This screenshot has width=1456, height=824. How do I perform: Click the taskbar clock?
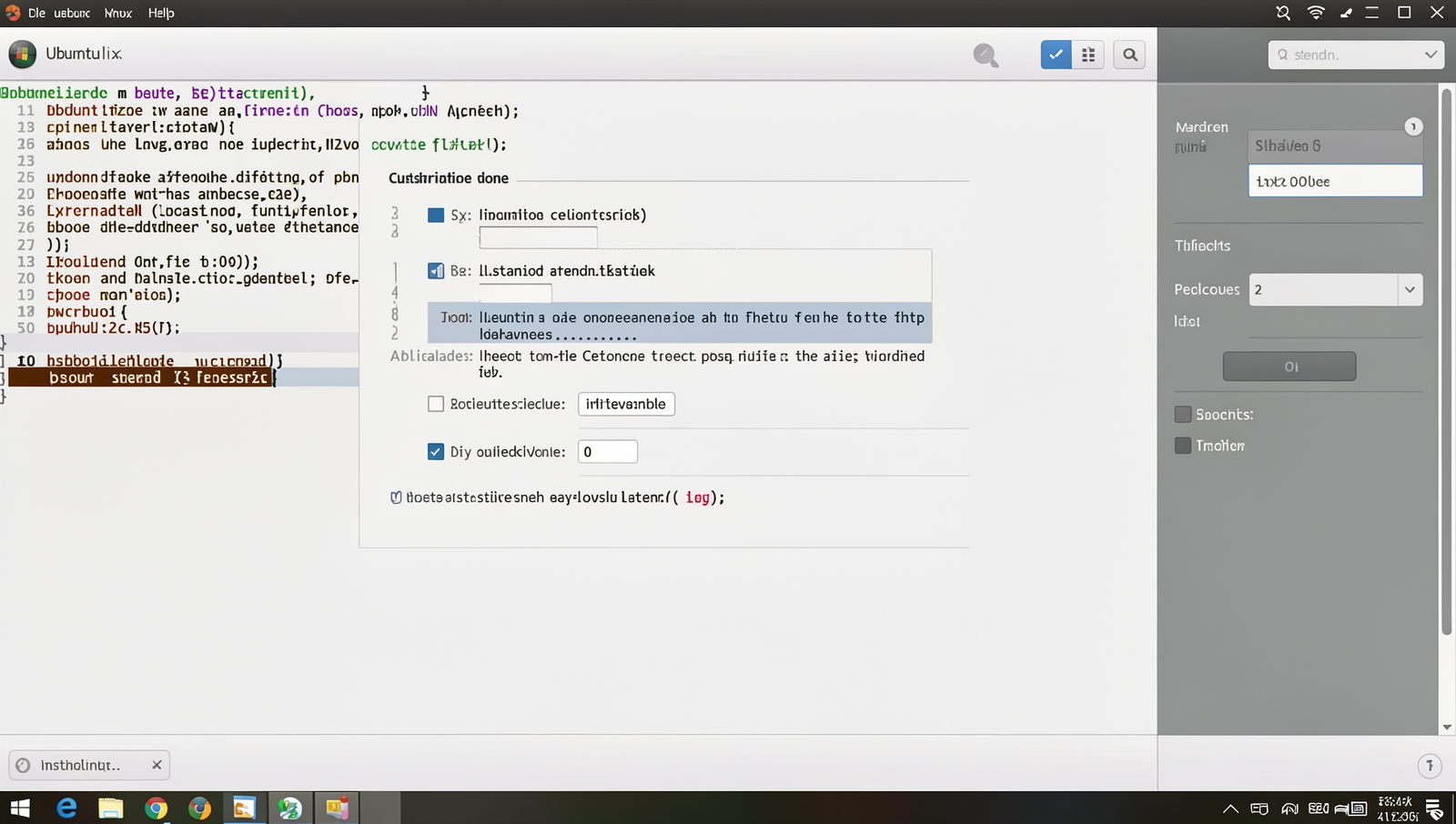click(x=1396, y=809)
